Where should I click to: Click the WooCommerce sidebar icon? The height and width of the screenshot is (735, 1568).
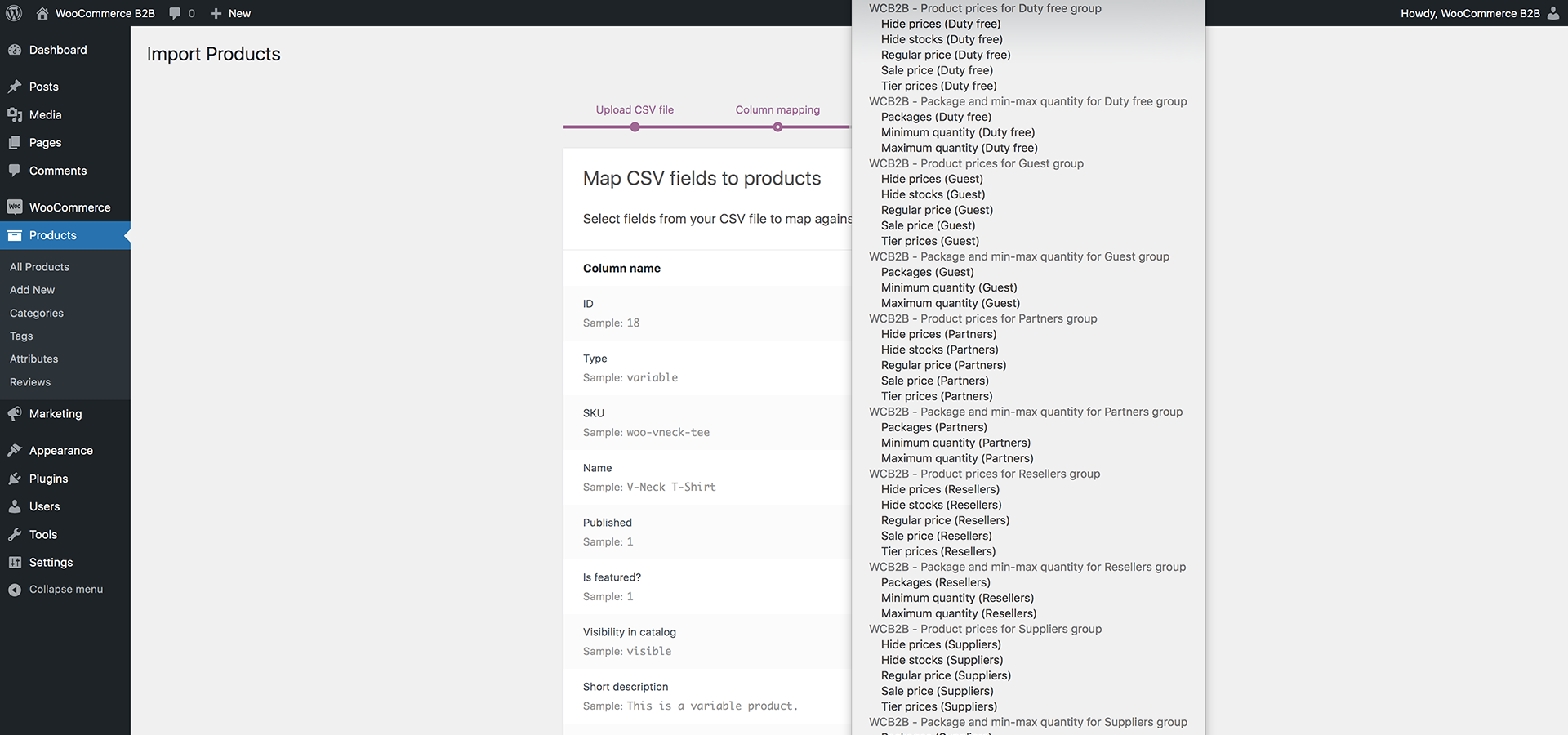[16, 207]
